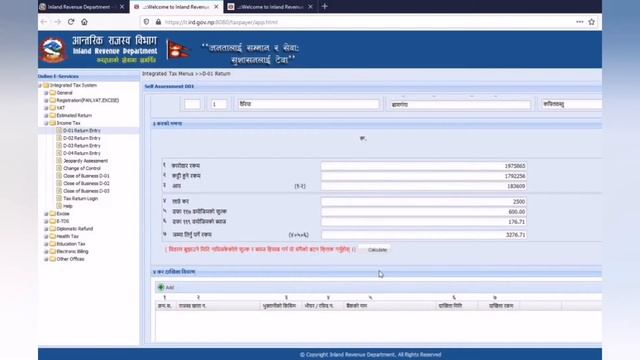Viewport: 640px width, 360px height.
Task: Click the field containing 176.71
Action: point(424,222)
